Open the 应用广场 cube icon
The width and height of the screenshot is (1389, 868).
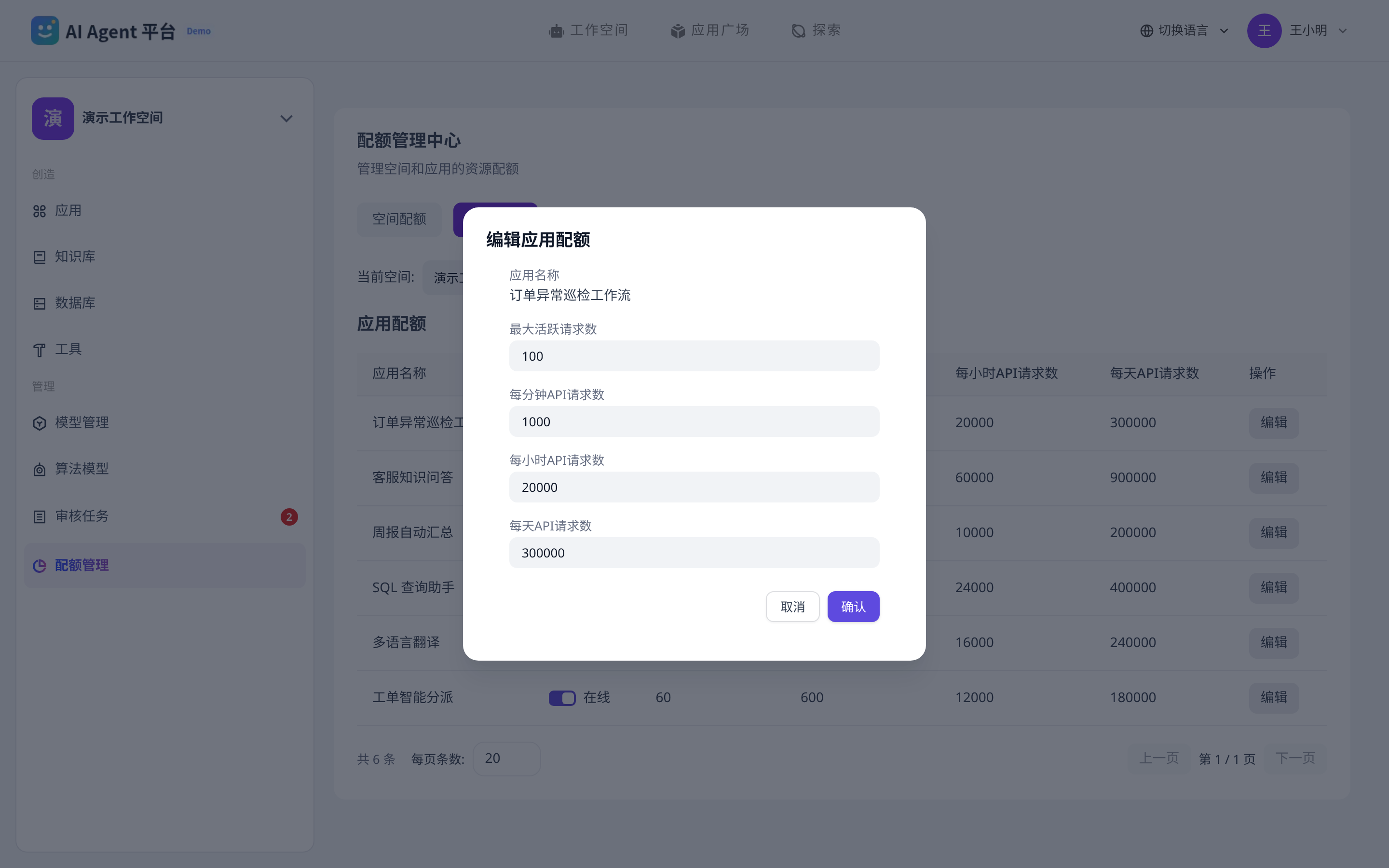coord(678,31)
